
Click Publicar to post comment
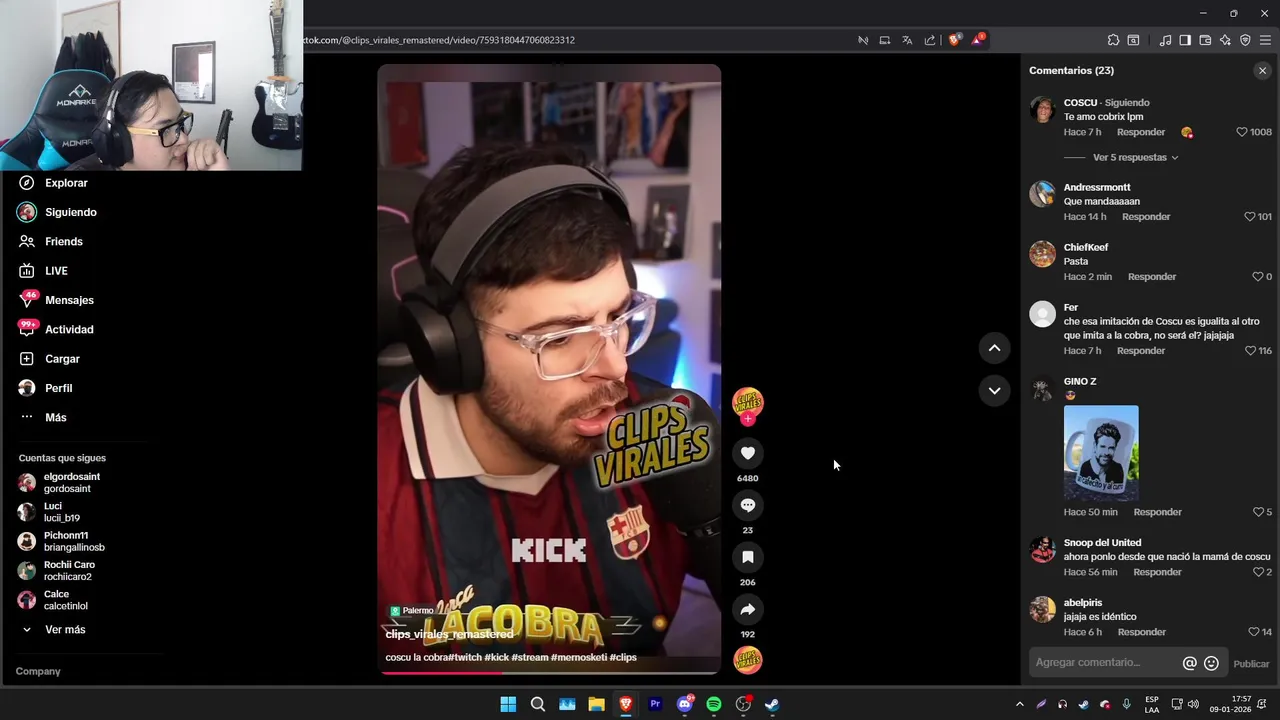tap(1251, 664)
